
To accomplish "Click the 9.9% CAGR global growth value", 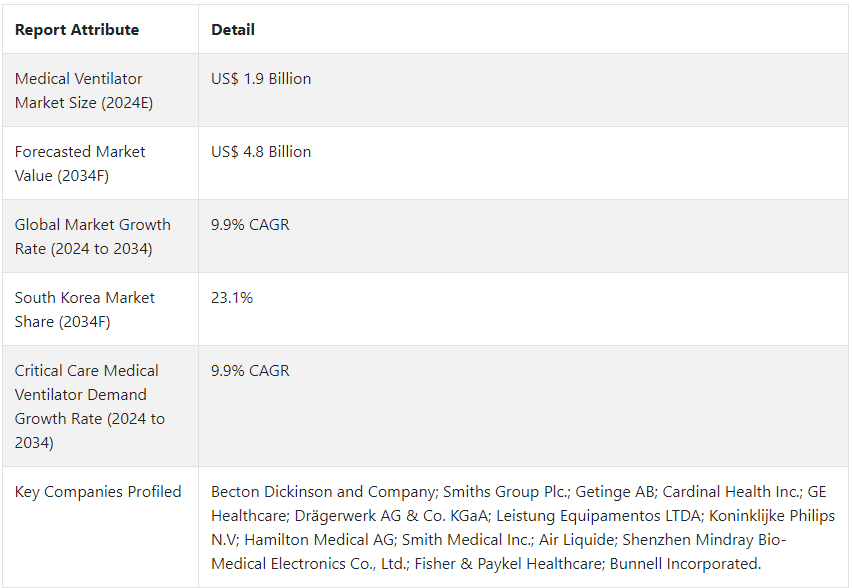I will (x=250, y=224).
